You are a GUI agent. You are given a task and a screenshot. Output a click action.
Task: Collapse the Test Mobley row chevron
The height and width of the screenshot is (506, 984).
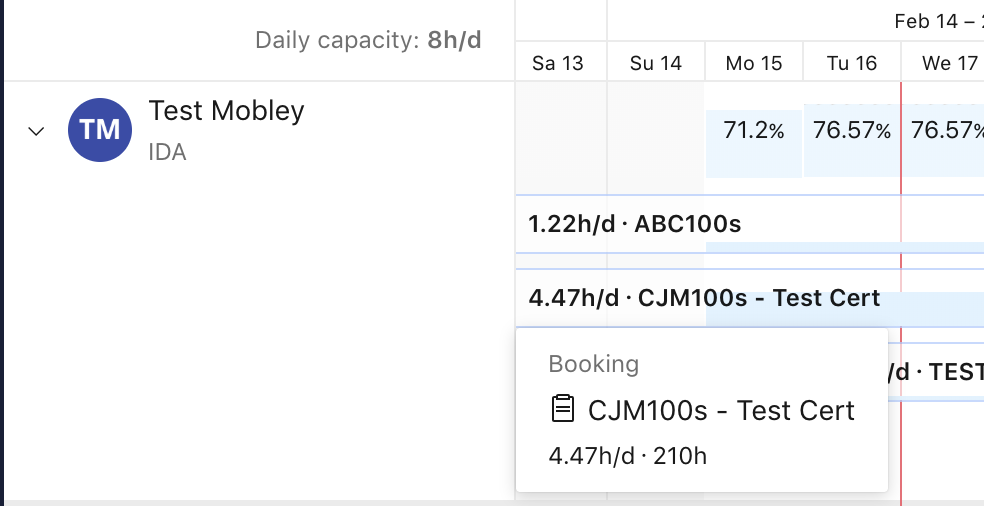pos(36,131)
